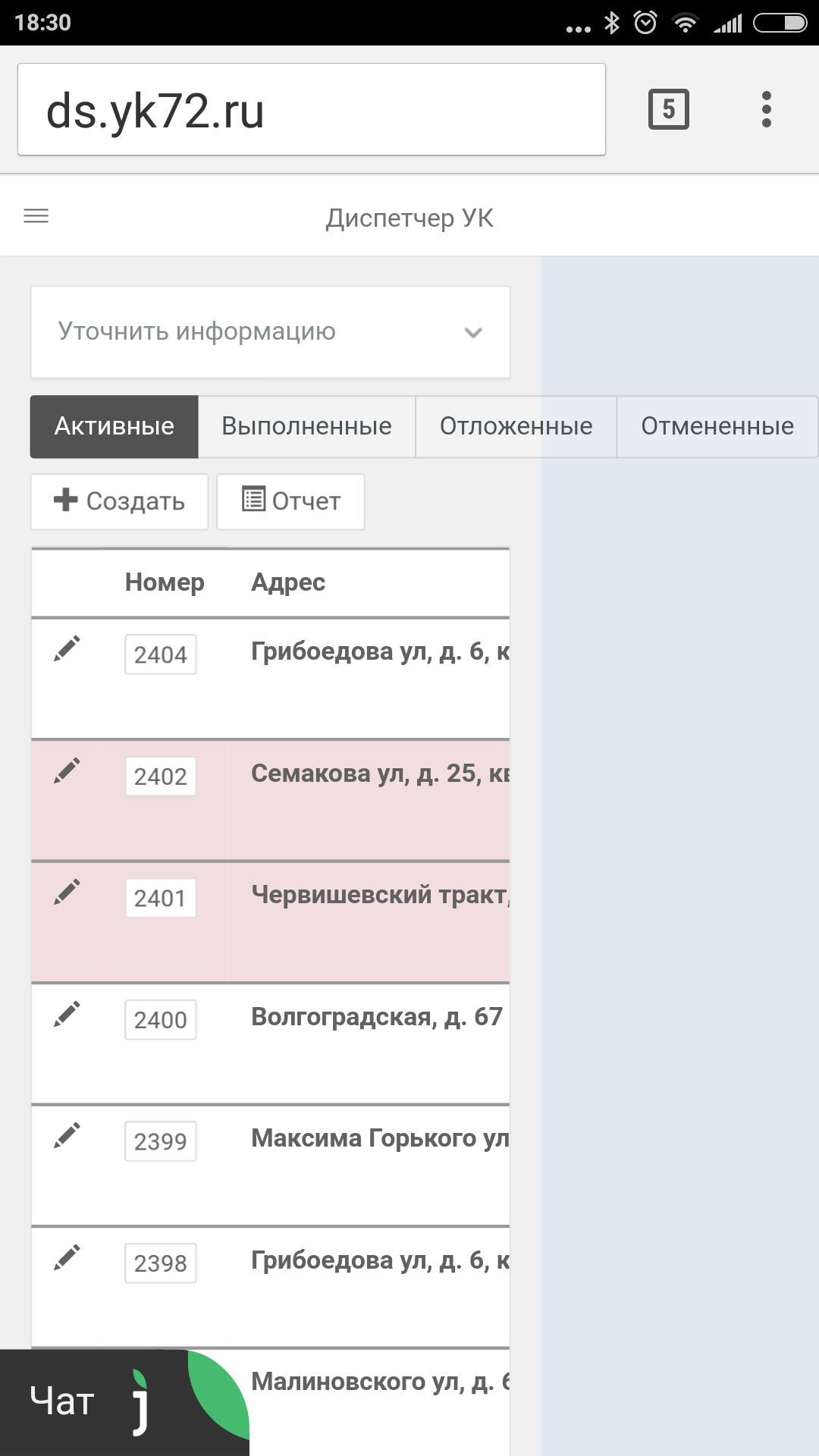Viewport: 819px width, 1456px height.
Task: Click the Создать button
Action: [120, 501]
